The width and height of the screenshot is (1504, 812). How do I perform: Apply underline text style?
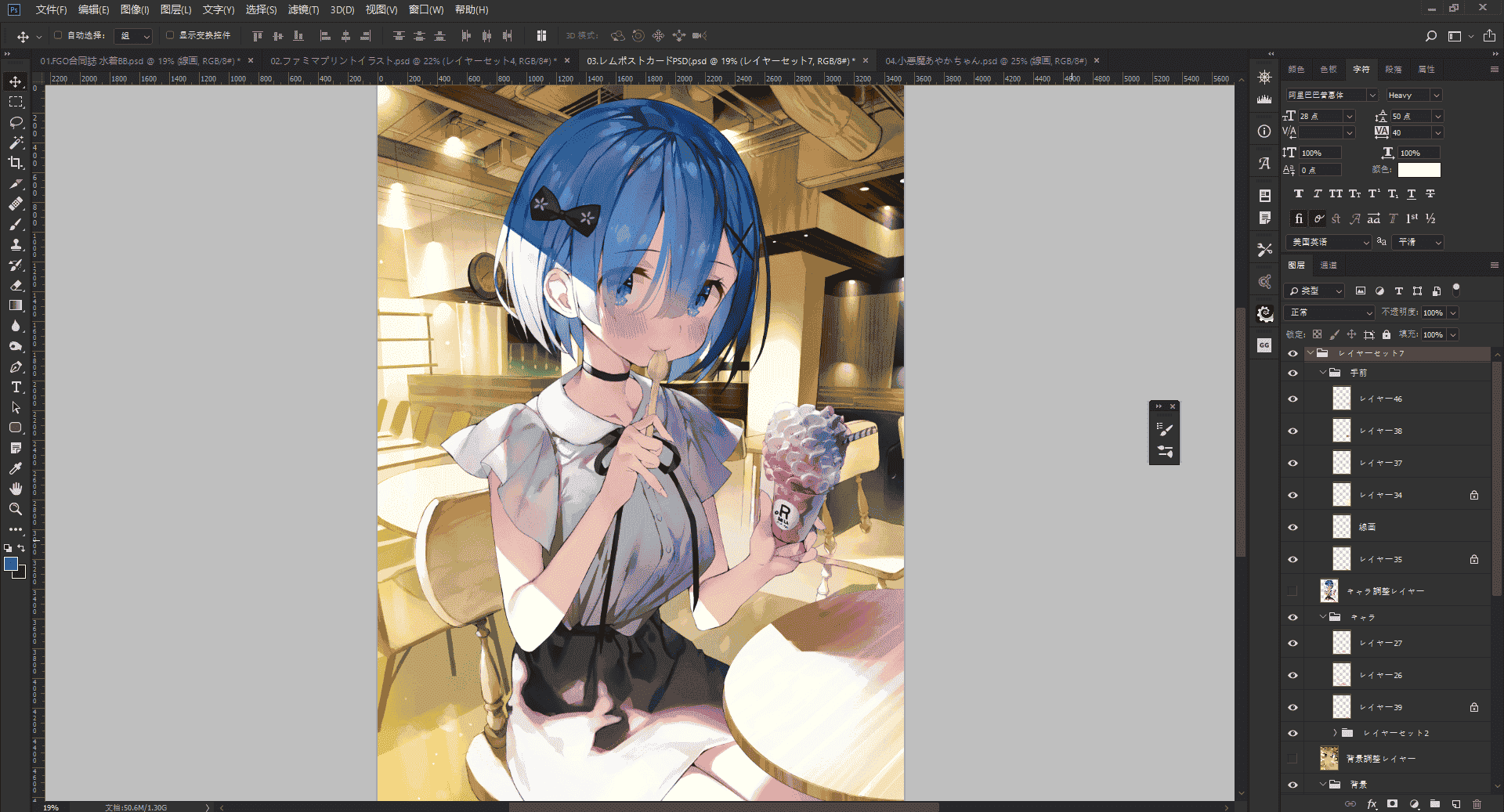(x=1412, y=193)
